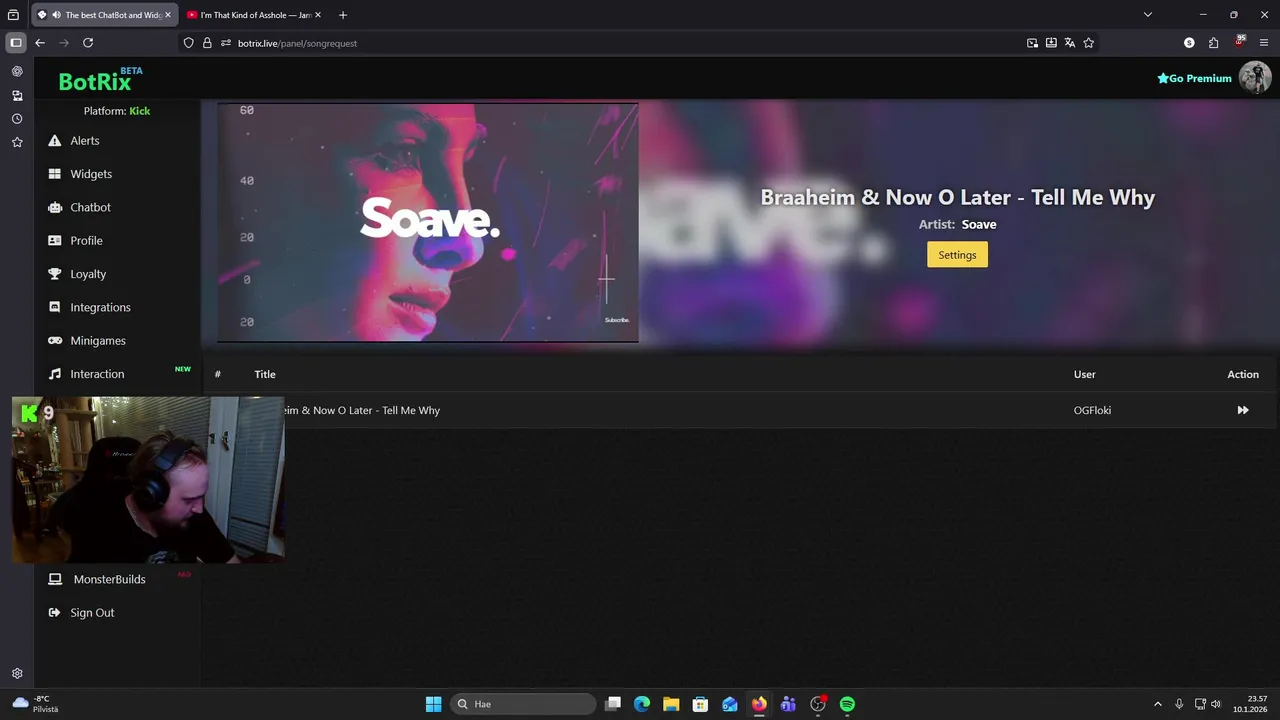Click the volume icon in system tray
Image resolution: width=1280 pixels, height=720 pixels.
click(x=1216, y=704)
